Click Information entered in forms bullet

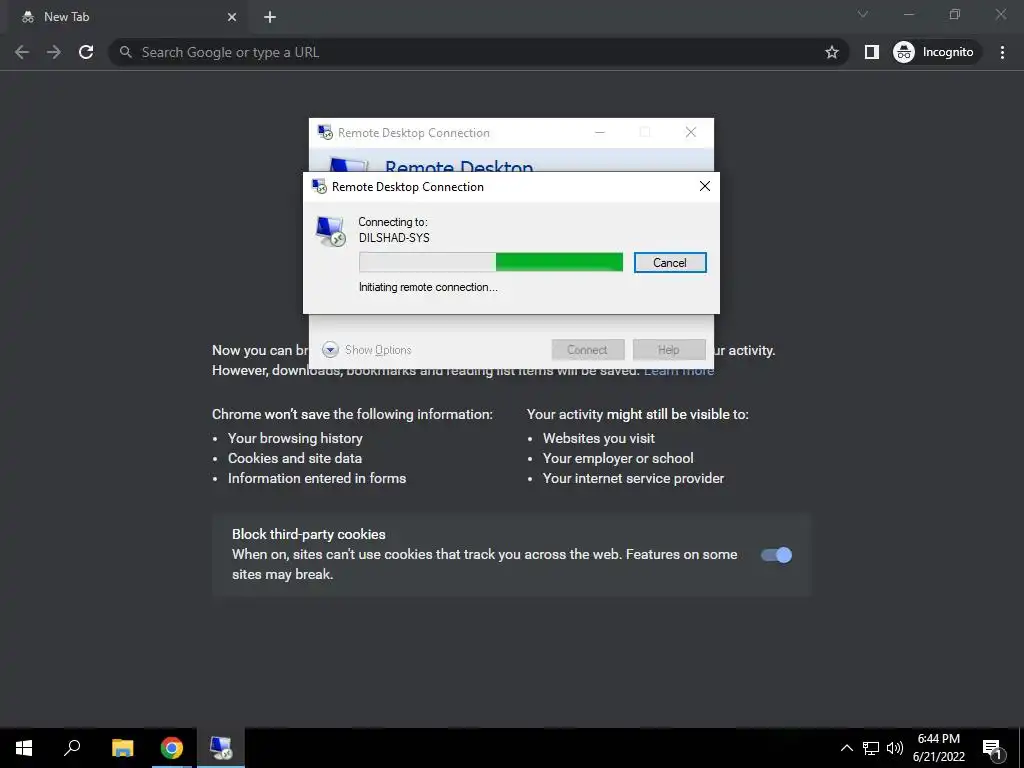(317, 479)
